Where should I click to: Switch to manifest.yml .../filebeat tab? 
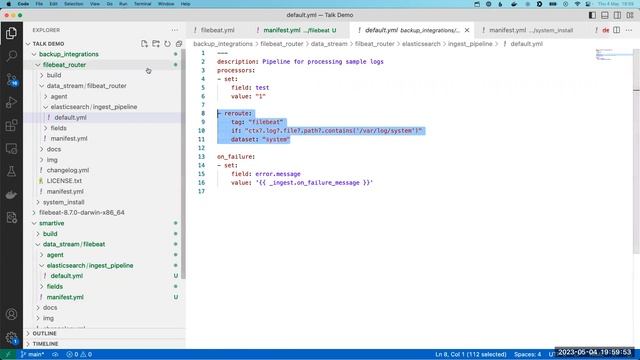(300, 30)
